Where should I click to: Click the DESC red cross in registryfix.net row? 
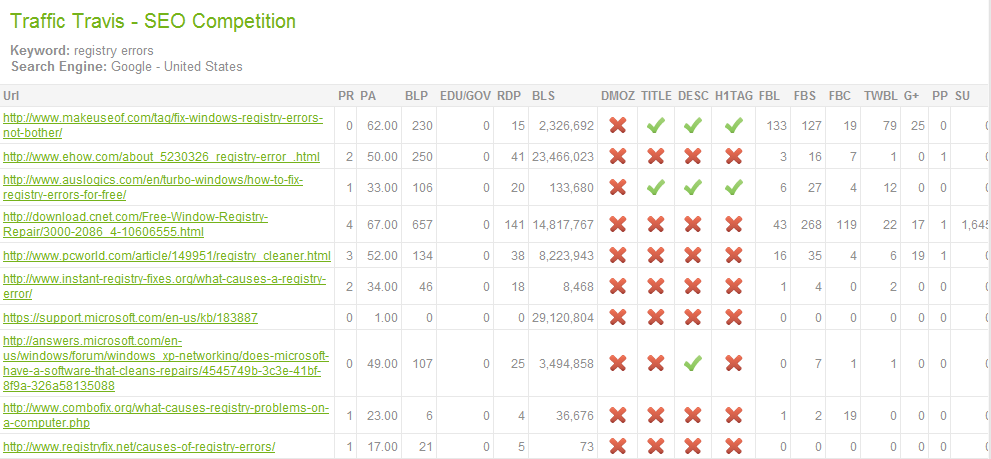tap(693, 446)
